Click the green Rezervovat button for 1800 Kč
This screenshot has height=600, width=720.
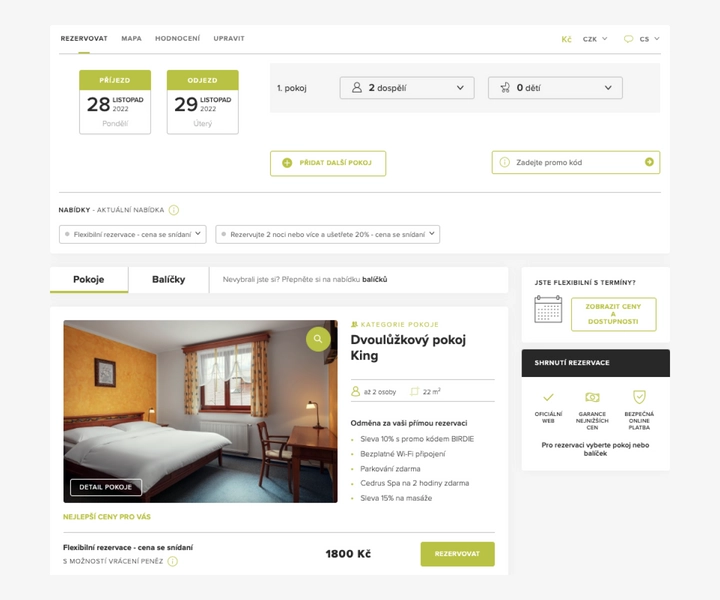pyautogui.click(x=457, y=554)
